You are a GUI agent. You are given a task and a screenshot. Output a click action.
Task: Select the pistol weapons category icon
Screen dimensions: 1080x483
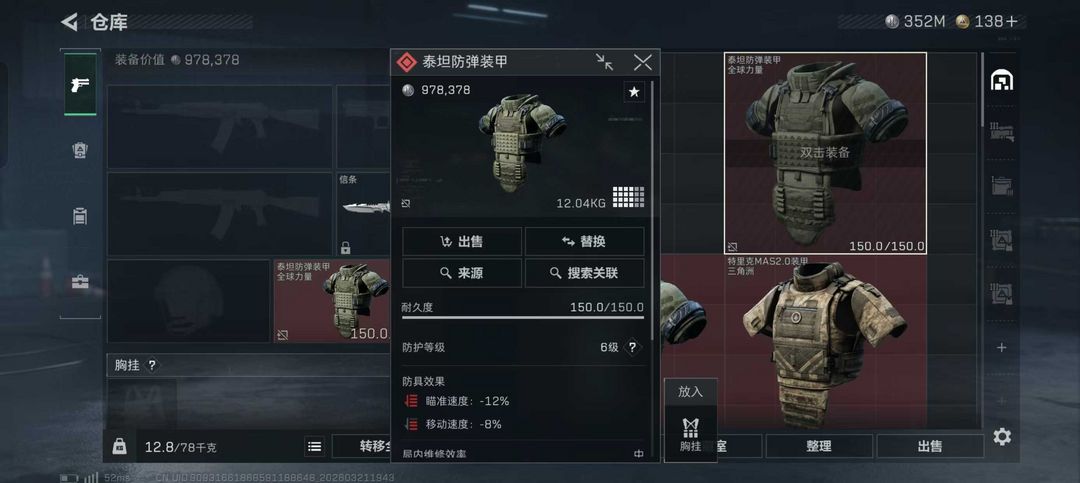[80, 84]
